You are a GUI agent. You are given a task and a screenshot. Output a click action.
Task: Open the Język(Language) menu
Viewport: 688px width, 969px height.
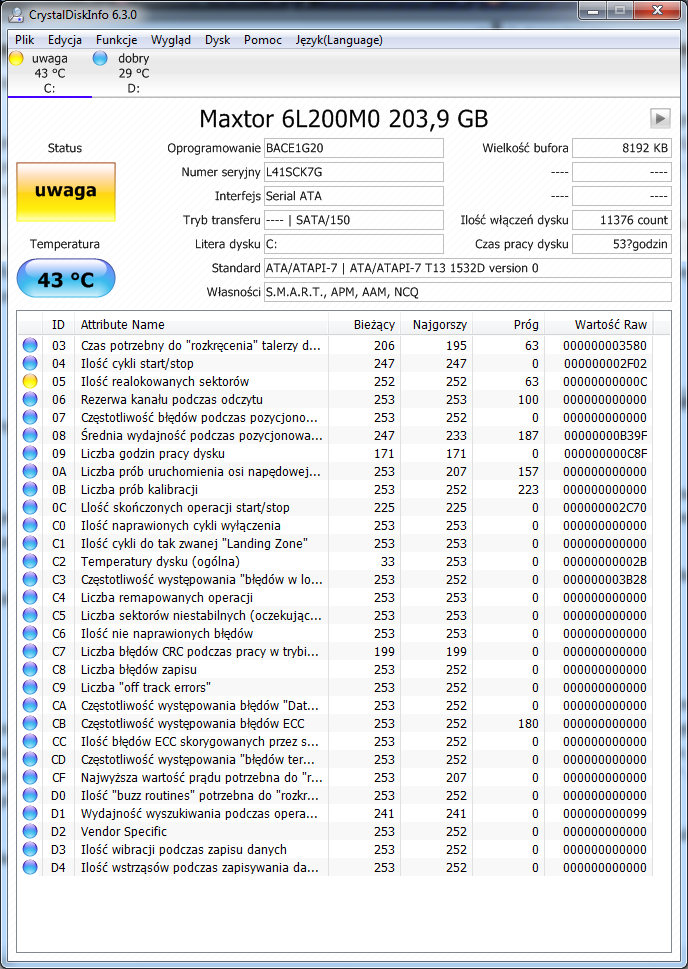339,40
